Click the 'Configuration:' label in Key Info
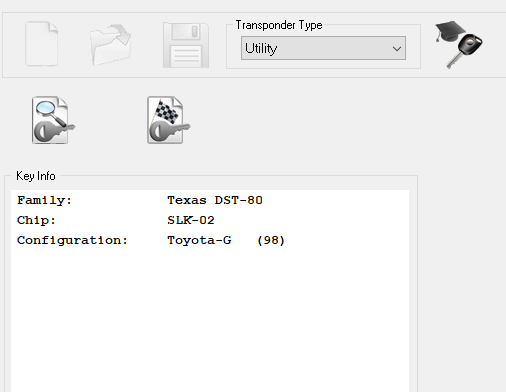The image size is (506, 392). [x=72, y=240]
